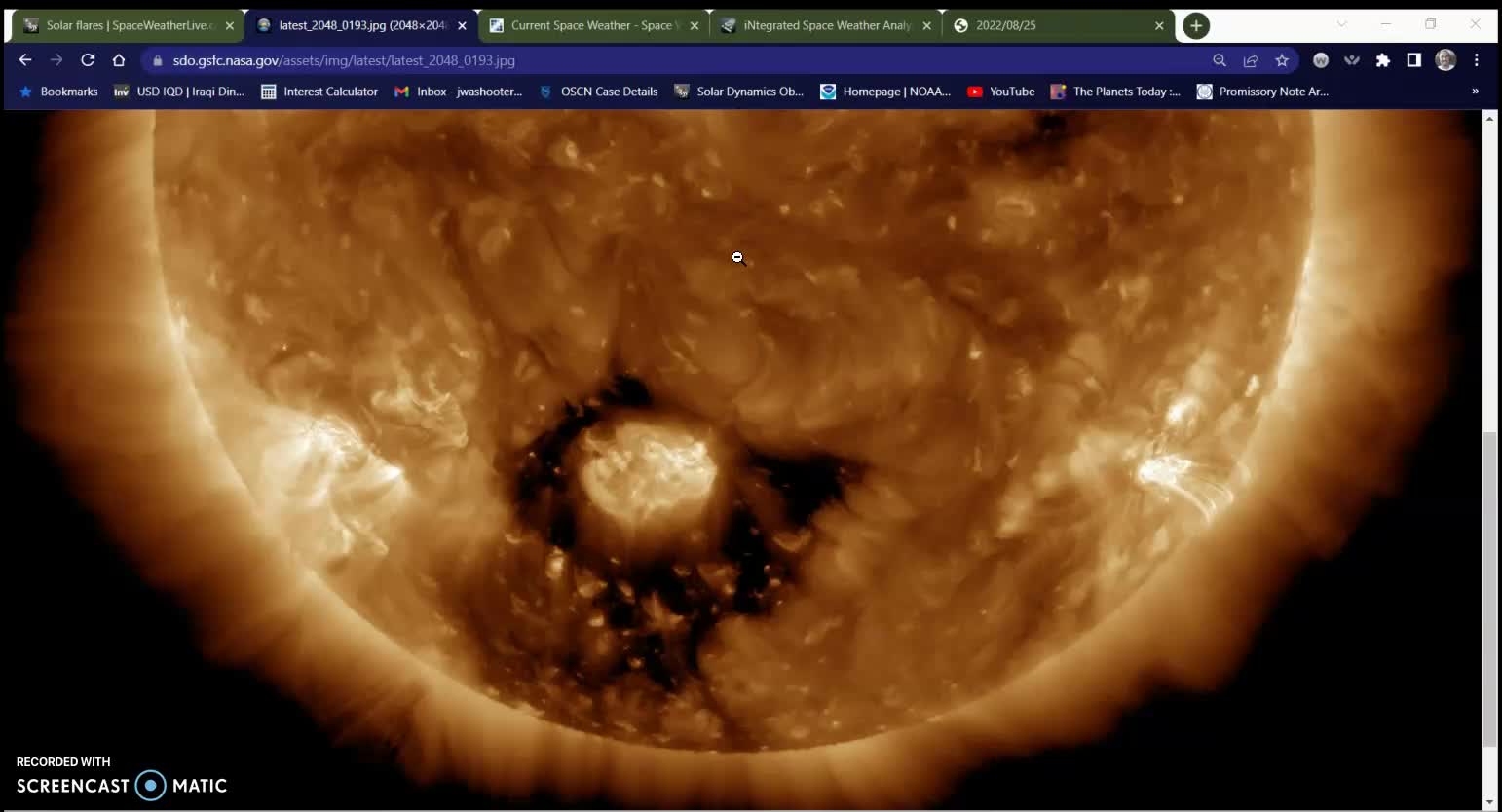Close the Solar flares tab

coord(230,25)
